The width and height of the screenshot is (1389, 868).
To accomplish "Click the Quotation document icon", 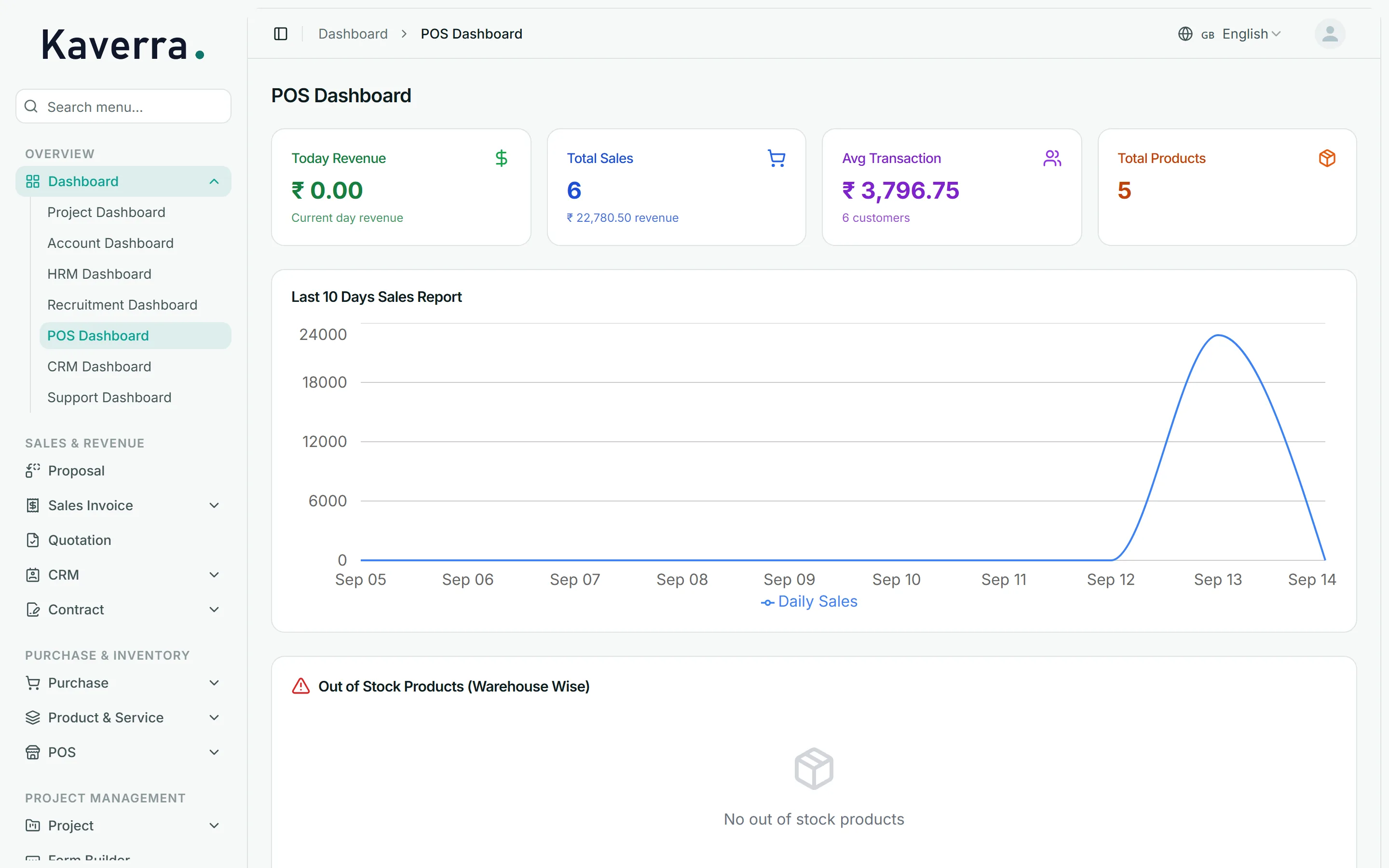I will [x=33, y=540].
